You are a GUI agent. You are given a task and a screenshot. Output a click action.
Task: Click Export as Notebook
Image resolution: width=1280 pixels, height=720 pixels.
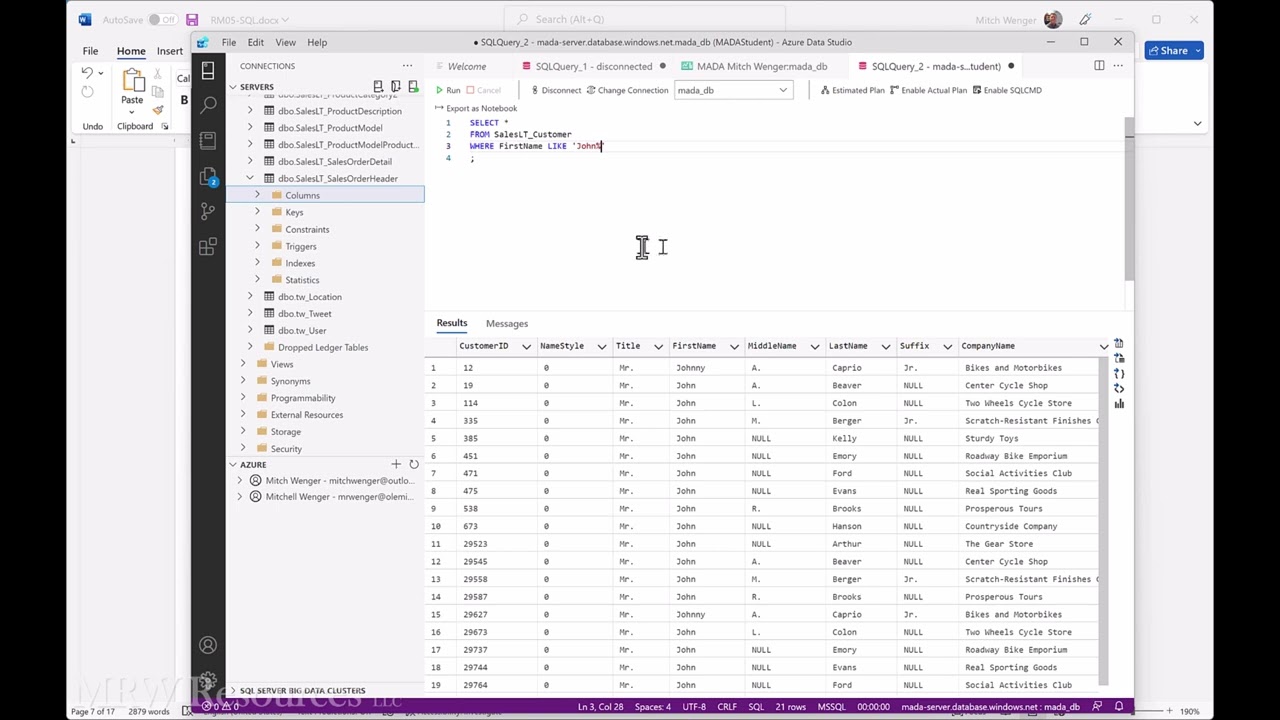click(x=476, y=108)
